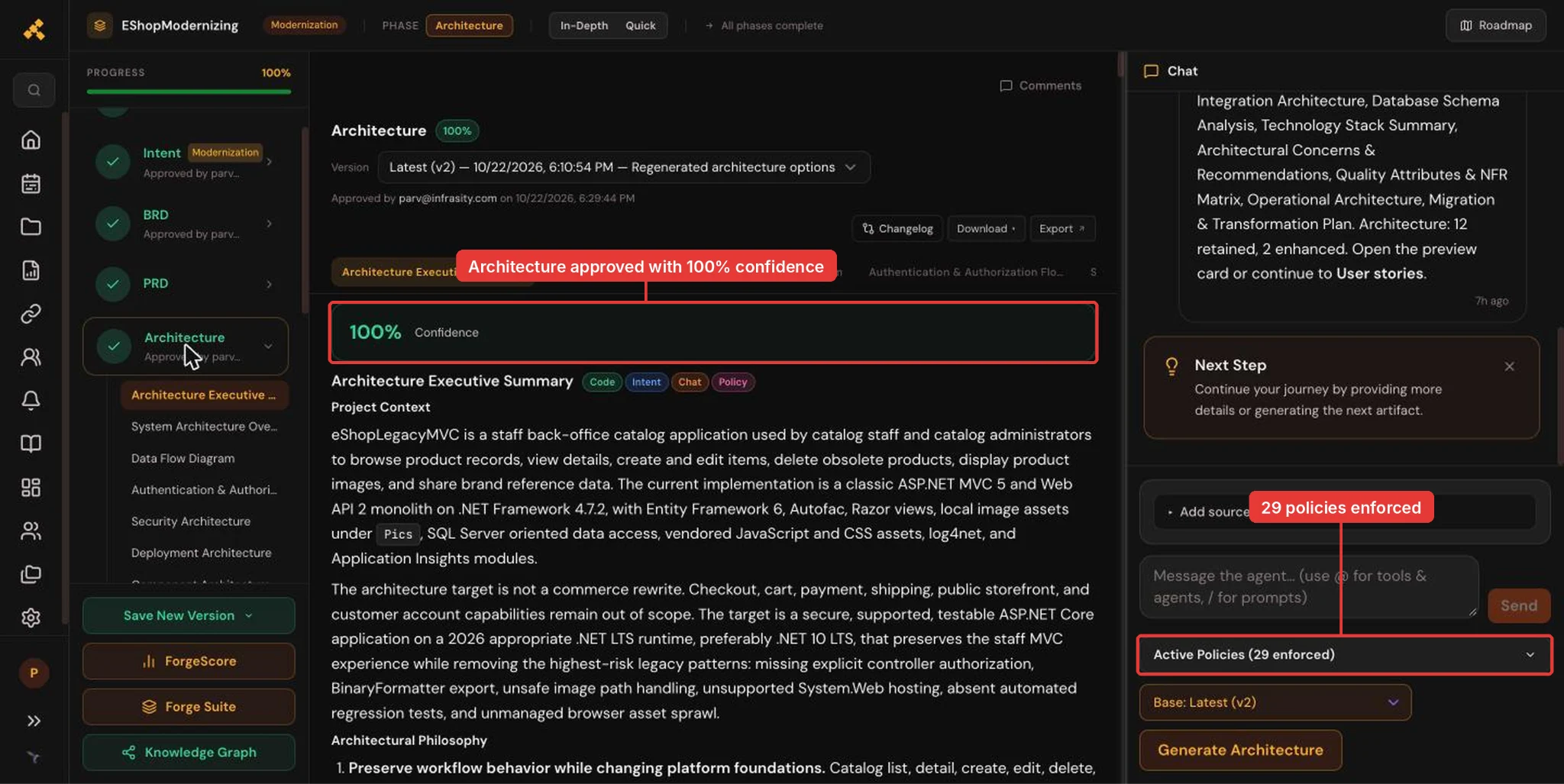Open Base: Latest (v2) dropdown

pos(1275,702)
